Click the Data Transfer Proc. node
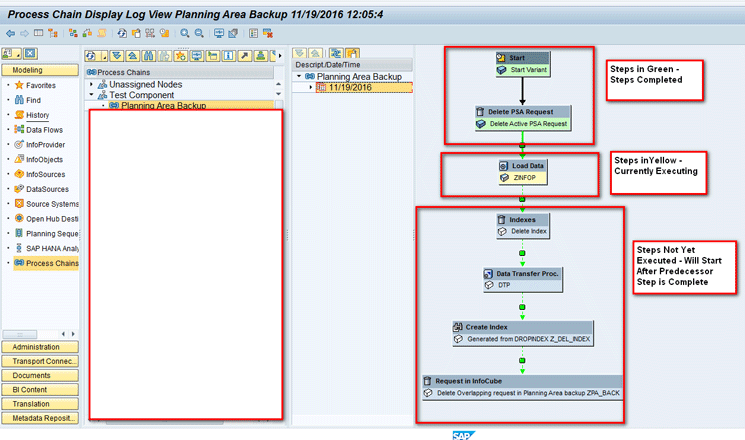This screenshot has height=440, width=745. [523, 279]
